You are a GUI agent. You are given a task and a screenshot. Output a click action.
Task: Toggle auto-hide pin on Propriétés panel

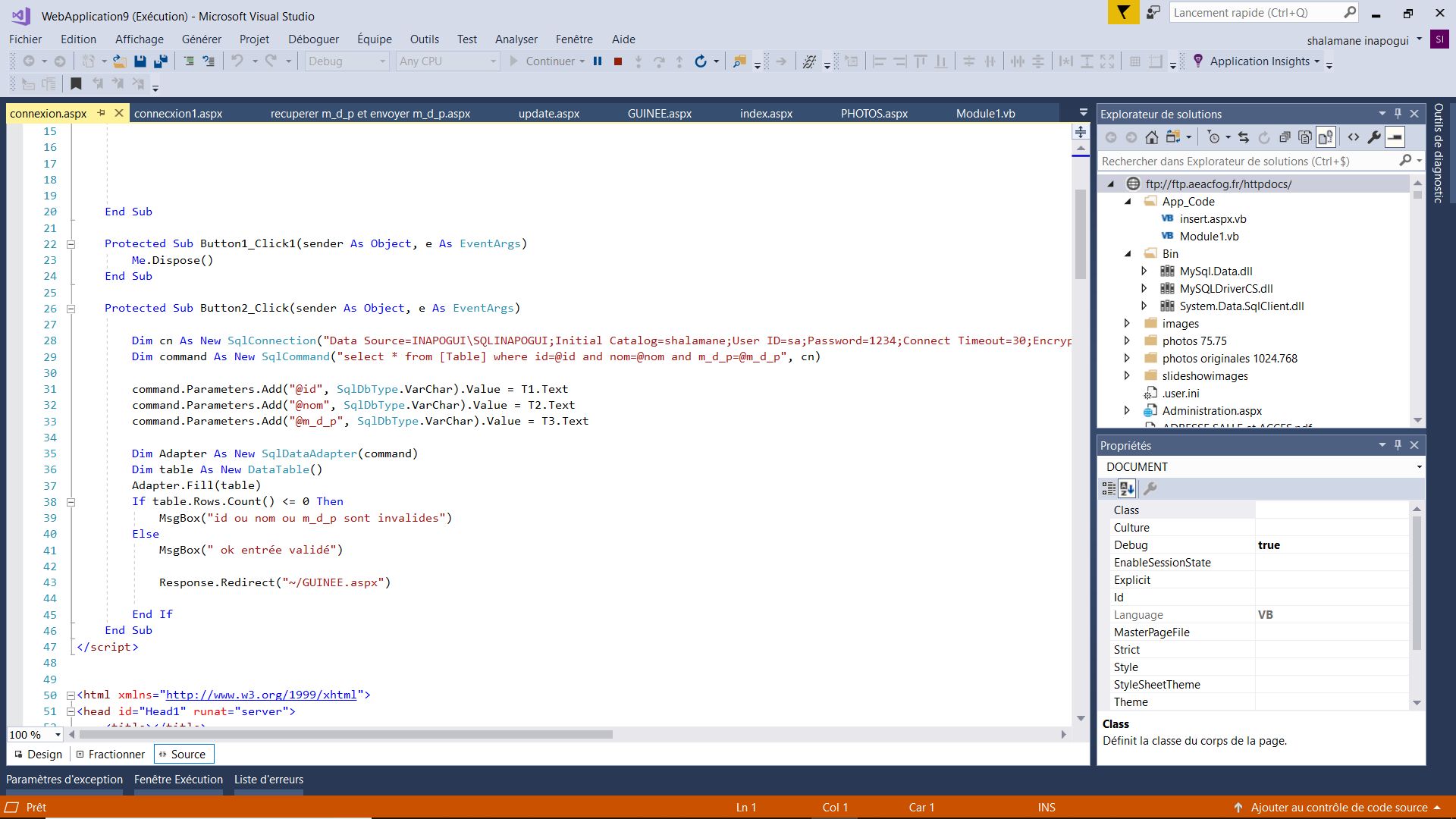click(x=1398, y=445)
